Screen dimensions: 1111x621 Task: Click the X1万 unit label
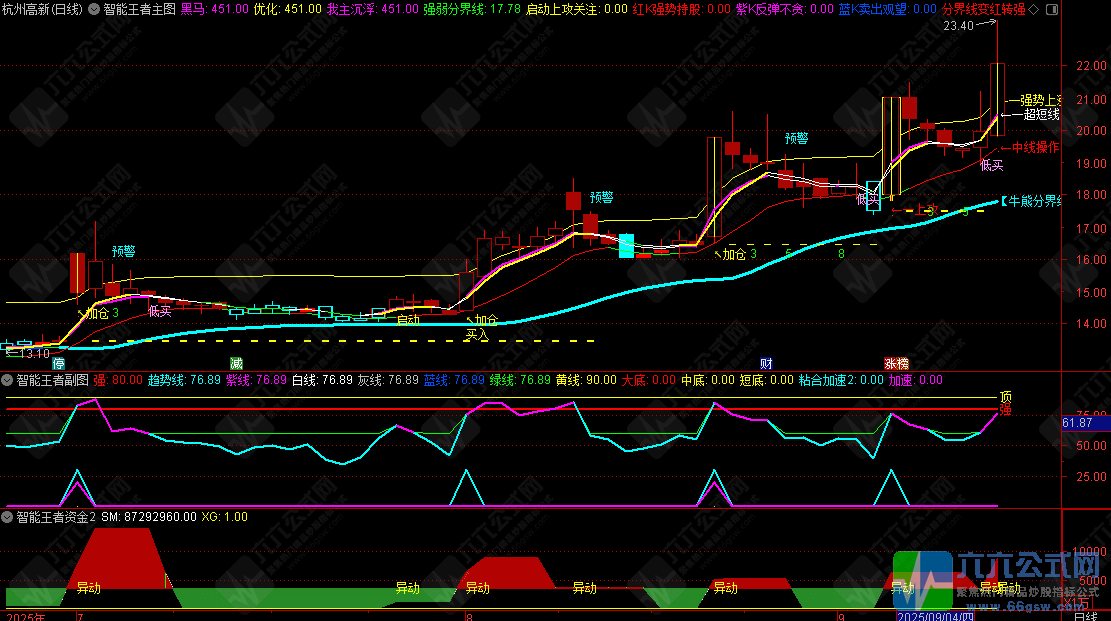click(1078, 603)
